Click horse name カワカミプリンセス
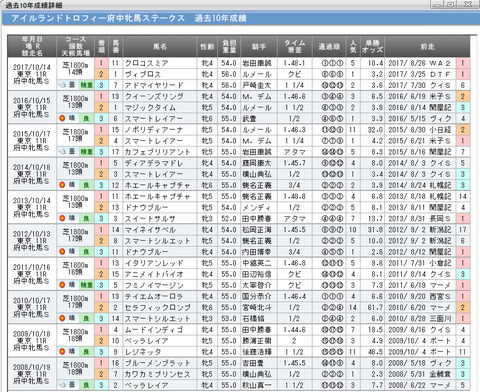The height and width of the screenshot is (392, 480). pos(157,374)
